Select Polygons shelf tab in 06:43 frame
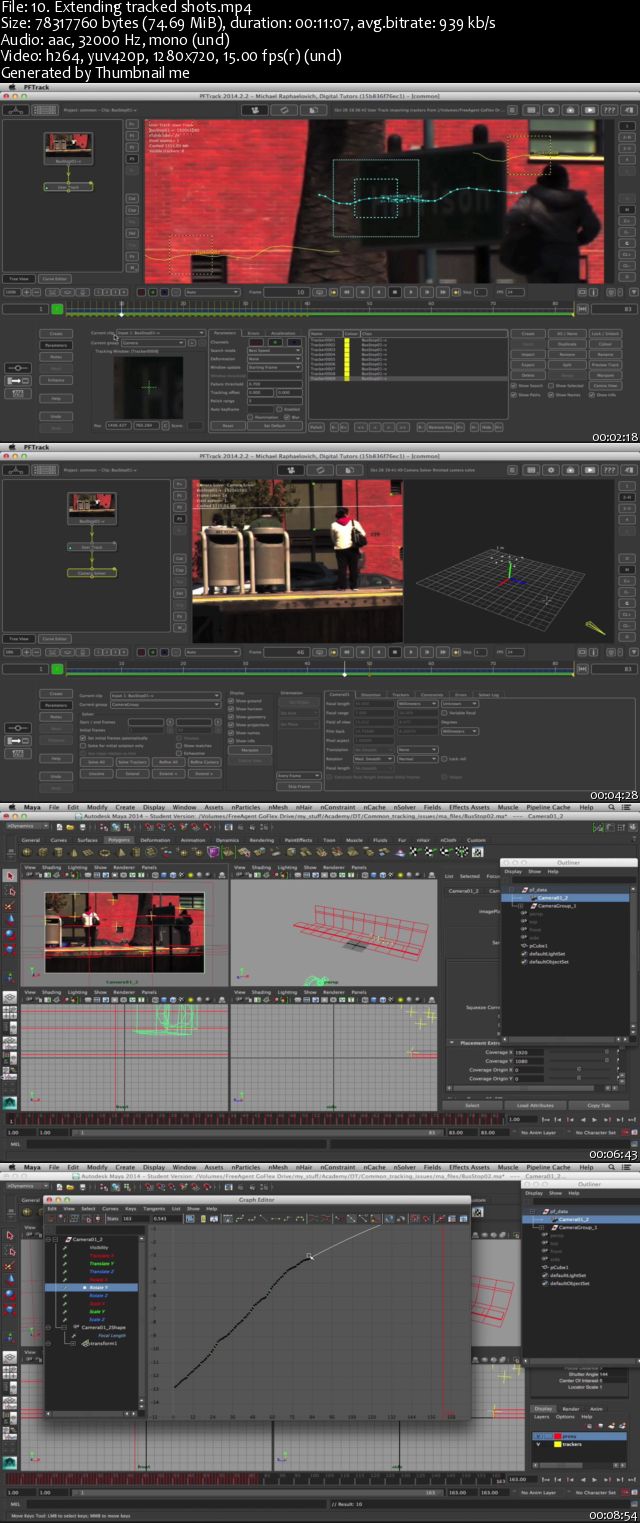This screenshot has width=640, height=1523. [x=119, y=840]
